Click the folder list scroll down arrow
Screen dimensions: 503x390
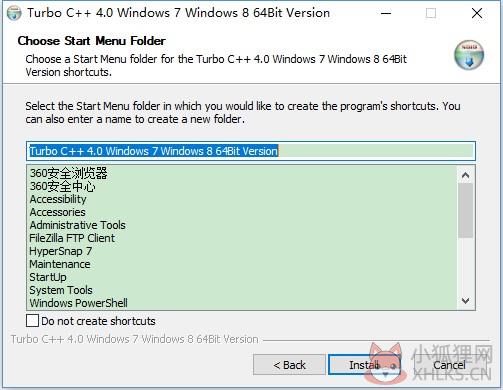point(466,301)
